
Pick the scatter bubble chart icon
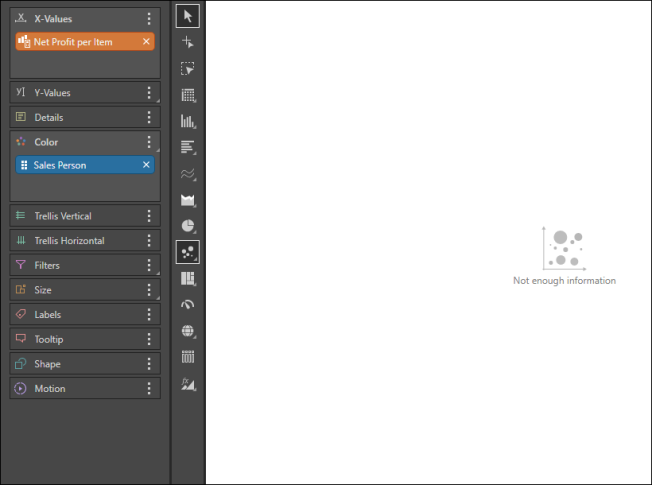(x=187, y=252)
